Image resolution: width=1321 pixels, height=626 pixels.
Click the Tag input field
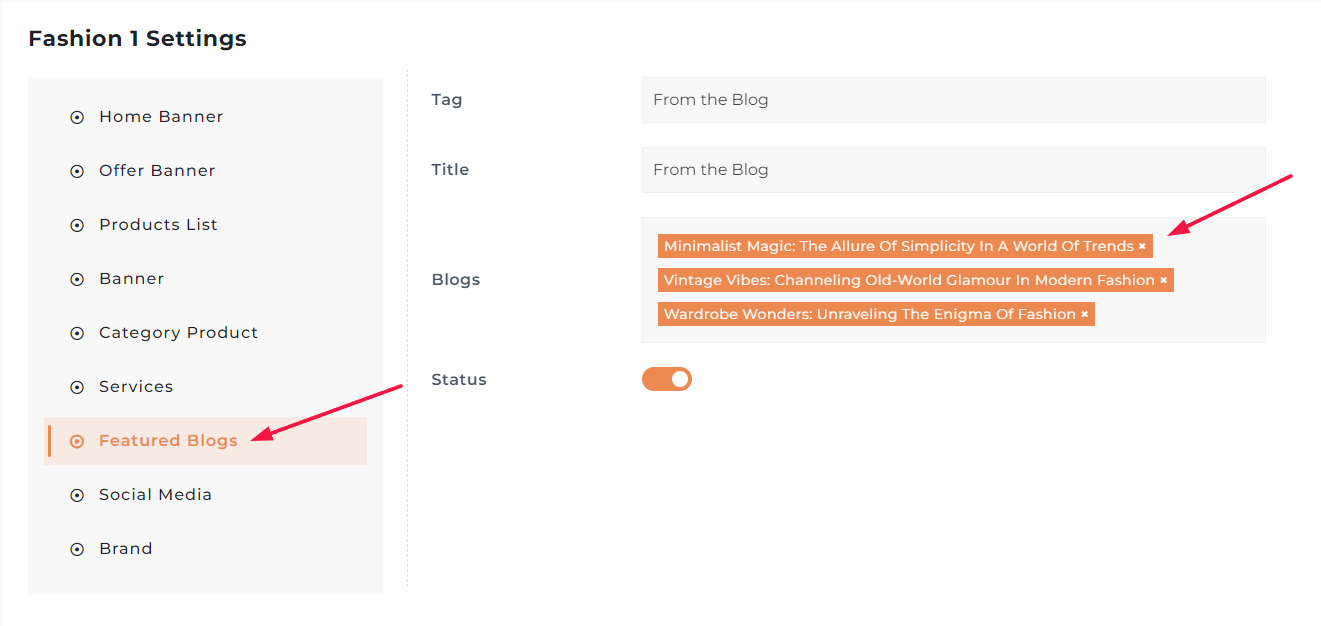pyautogui.click(x=953, y=100)
